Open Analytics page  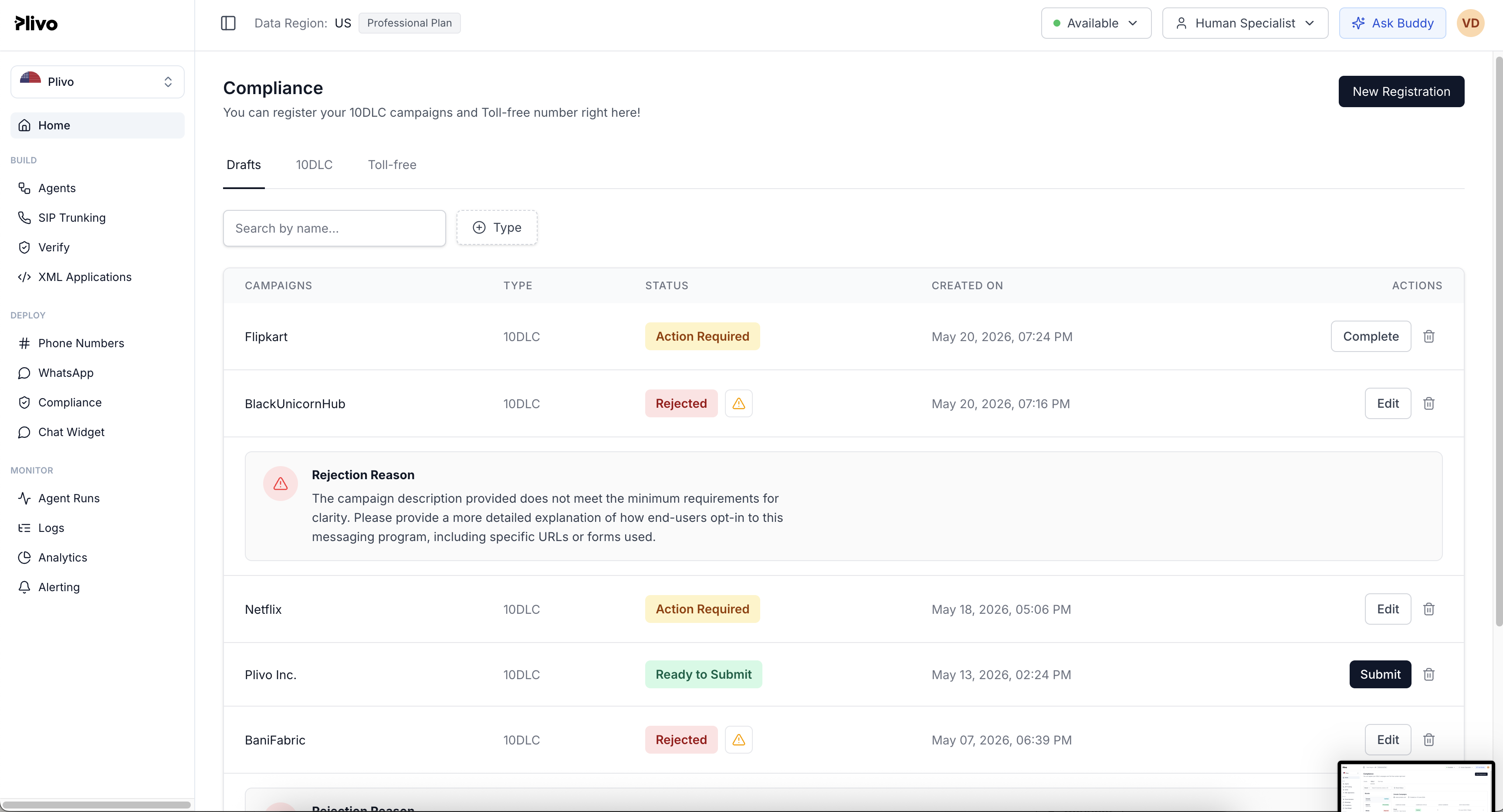[x=98, y=558]
